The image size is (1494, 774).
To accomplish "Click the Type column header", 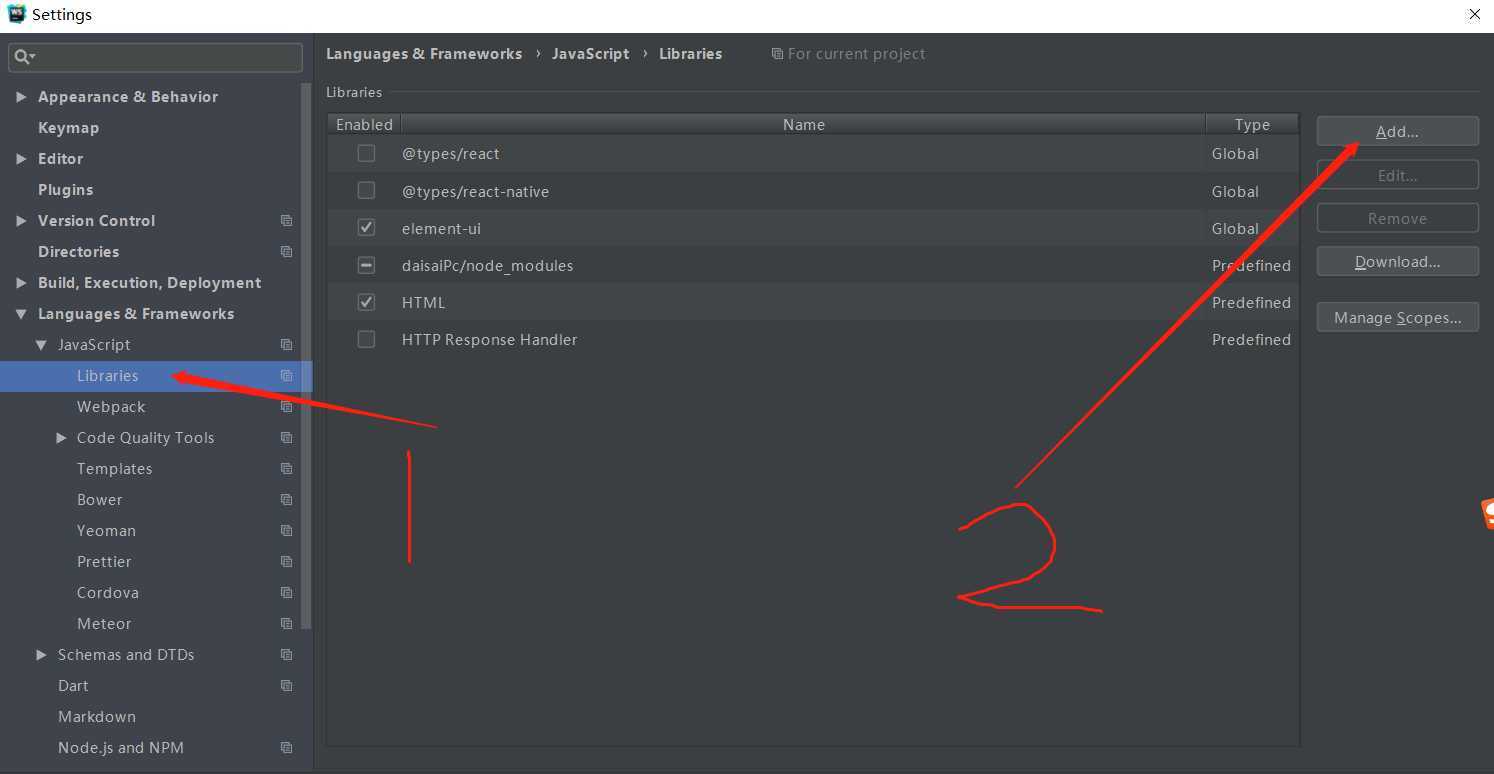I will (1252, 125).
